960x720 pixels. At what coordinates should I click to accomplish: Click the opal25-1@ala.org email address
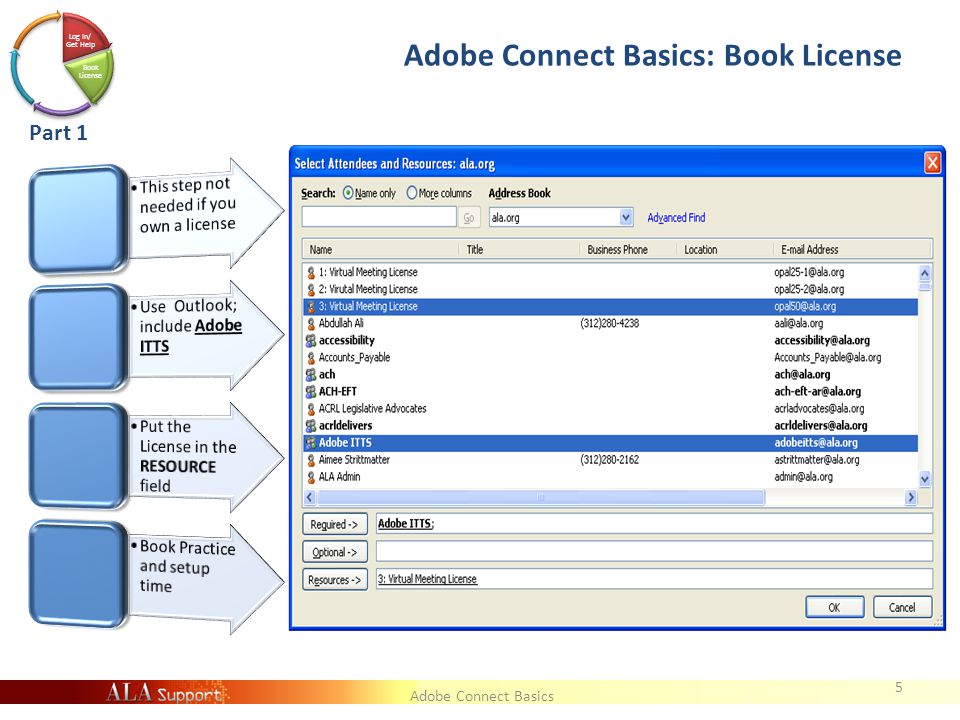[809, 272]
